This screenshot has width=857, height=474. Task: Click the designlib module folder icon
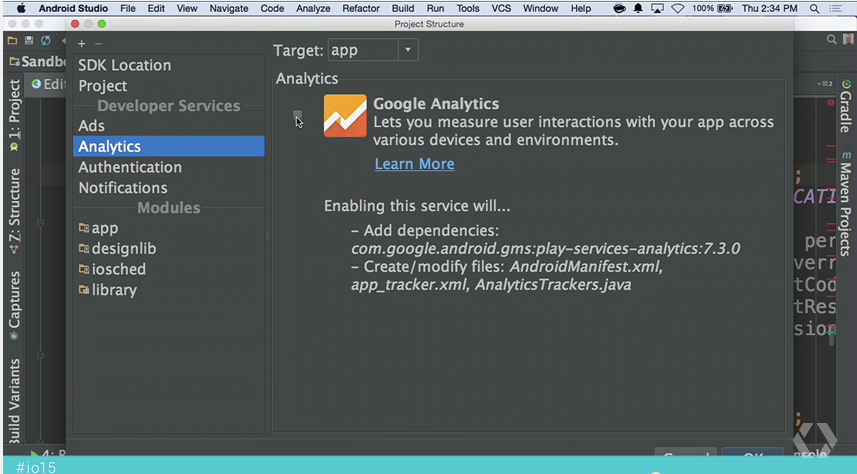click(x=84, y=248)
